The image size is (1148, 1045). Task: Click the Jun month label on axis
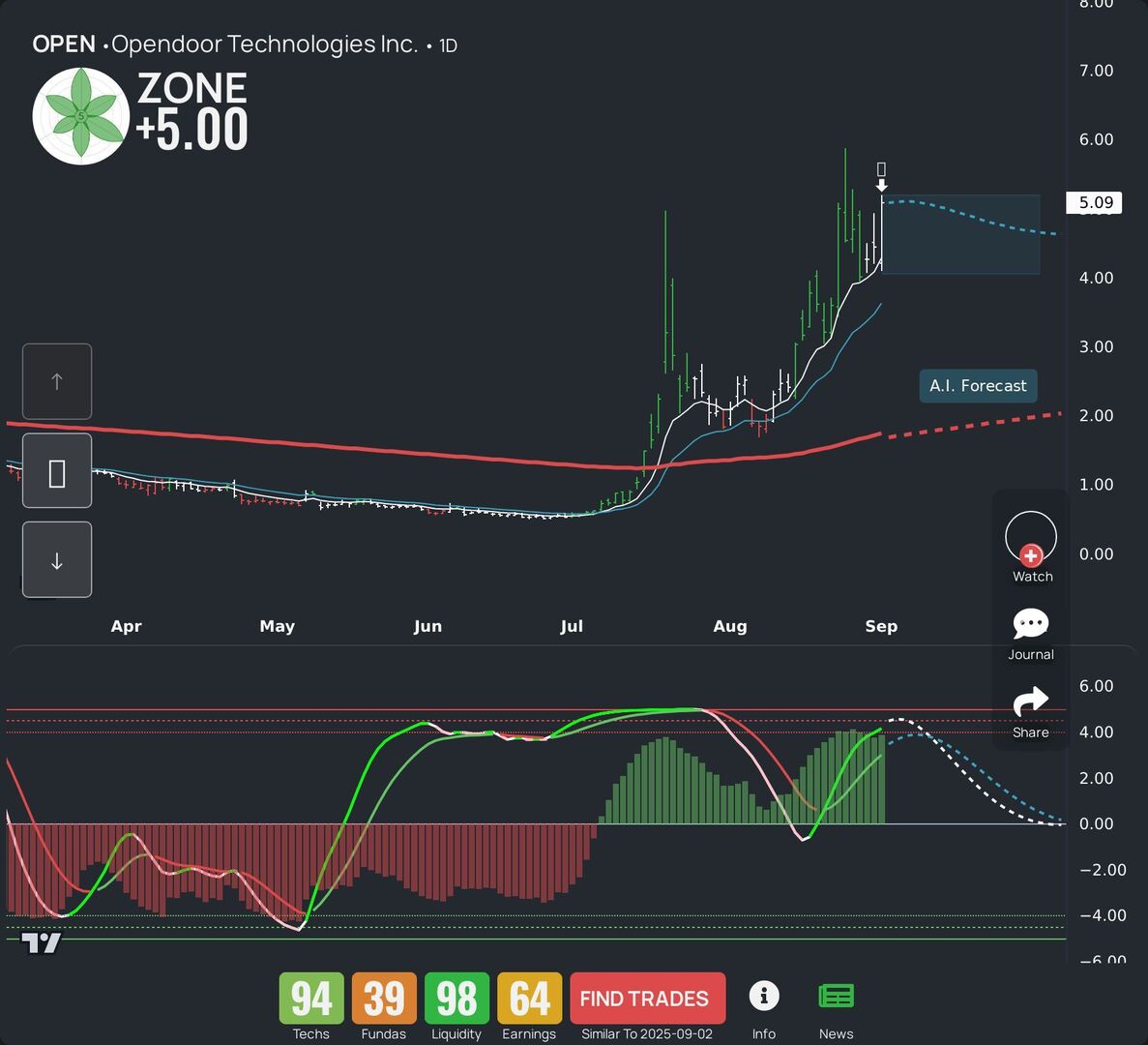(427, 626)
